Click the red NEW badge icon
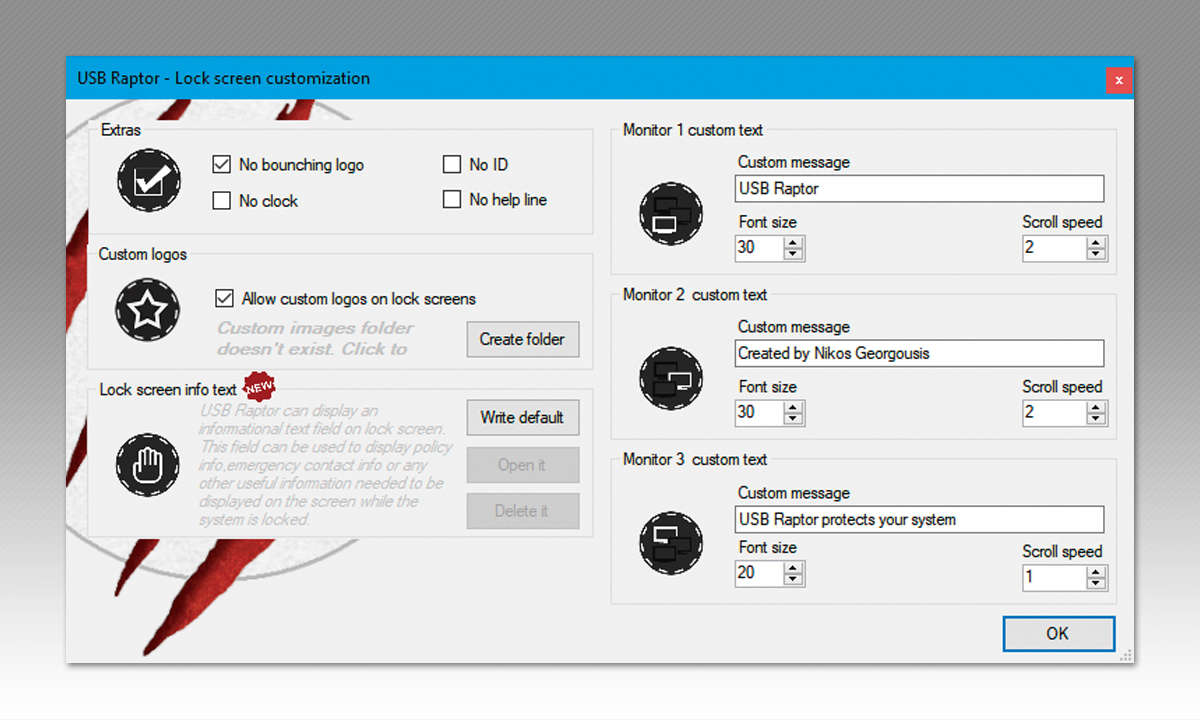Image resolution: width=1200 pixels, height=720 pixels. 260,385
